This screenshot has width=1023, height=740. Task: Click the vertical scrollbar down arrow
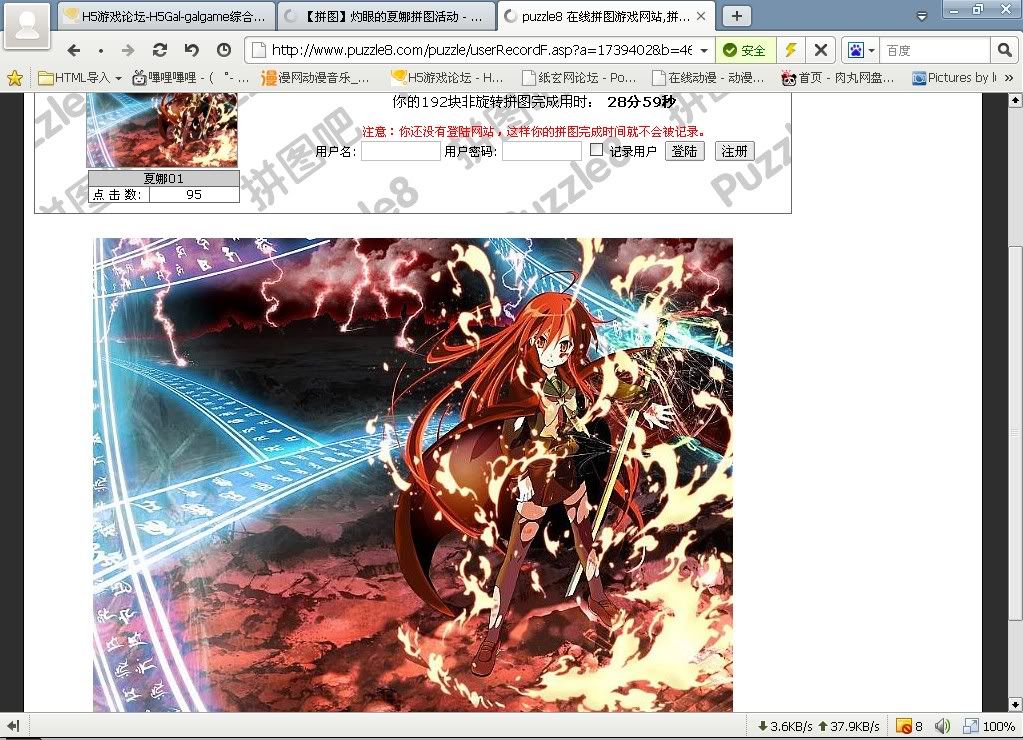pyautogui.click(x=1015, y=705)
